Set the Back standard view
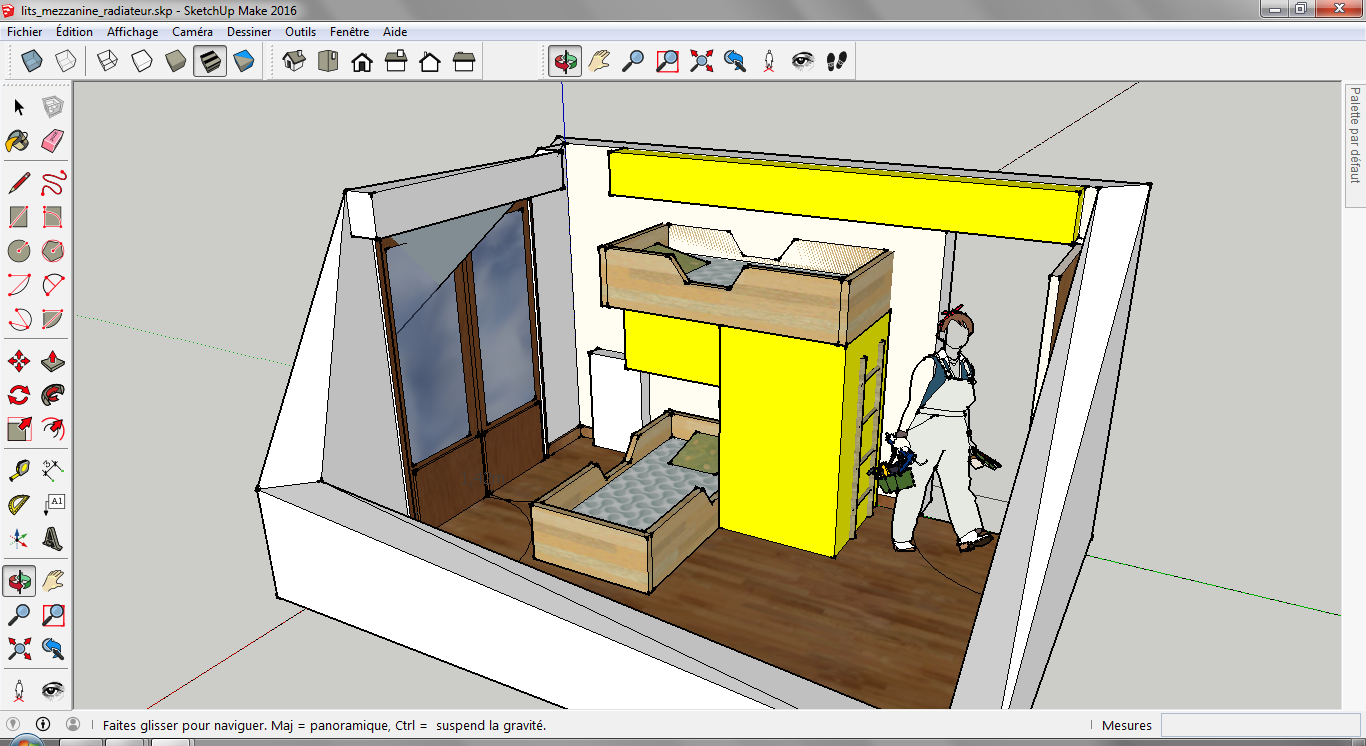 [430, 62]
